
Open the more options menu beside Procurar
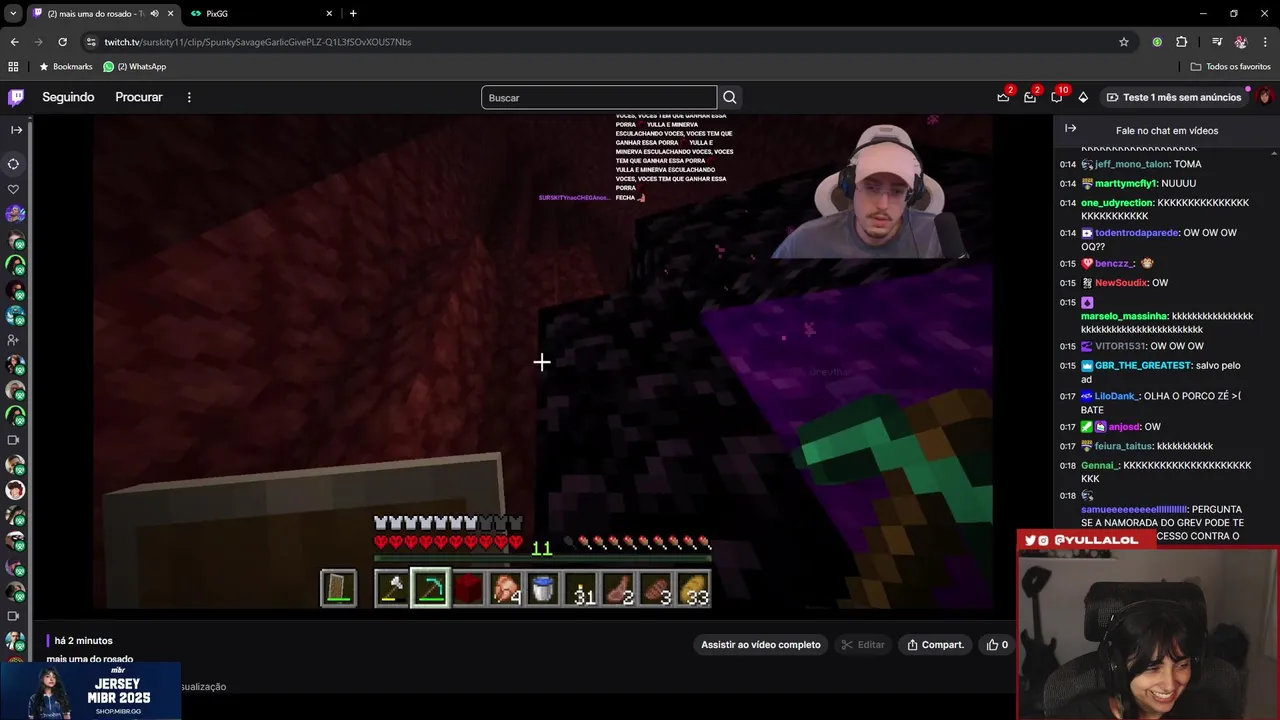coord(189,97)
